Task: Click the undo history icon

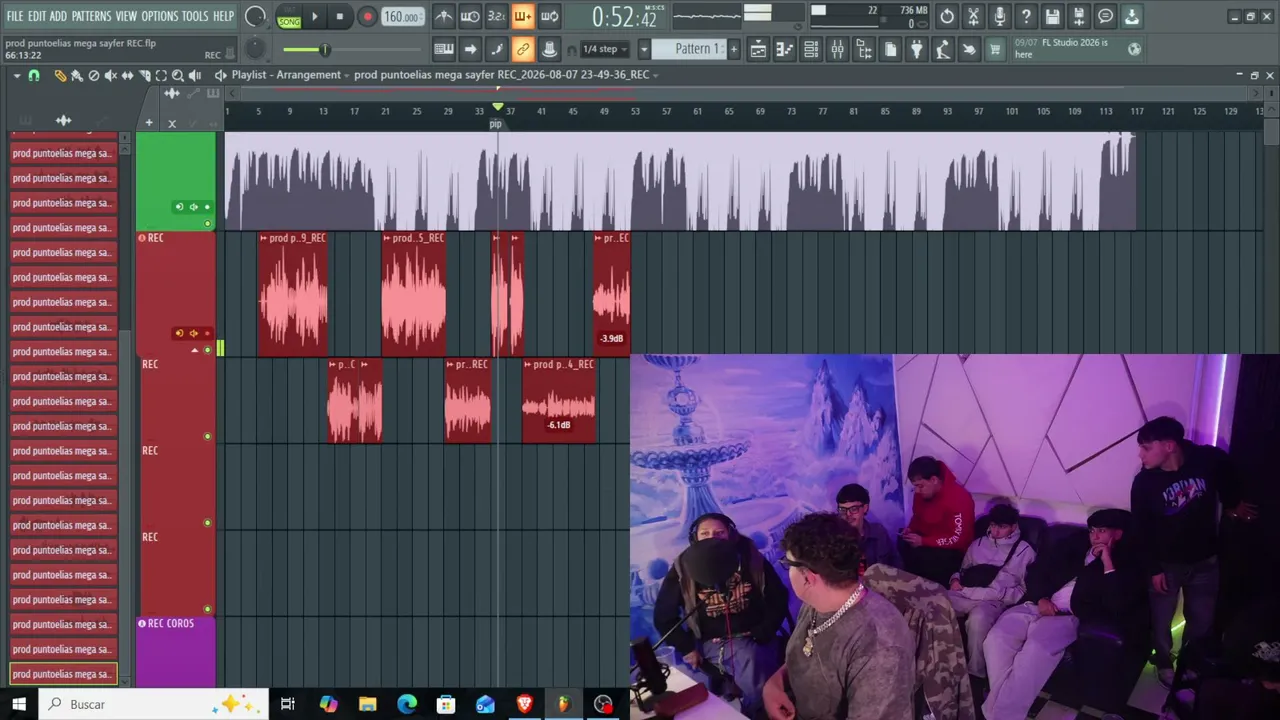Action: [x=947, y=16]
